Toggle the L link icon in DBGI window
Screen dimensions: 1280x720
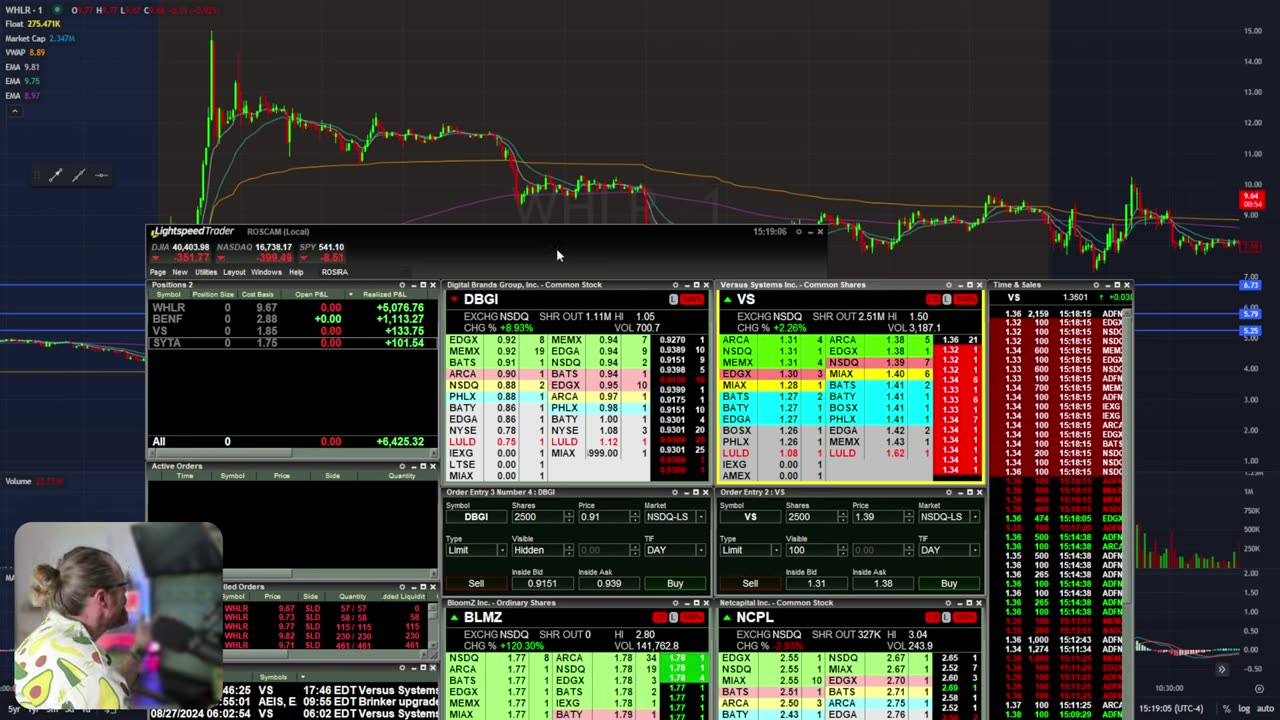tap(673, 300)
